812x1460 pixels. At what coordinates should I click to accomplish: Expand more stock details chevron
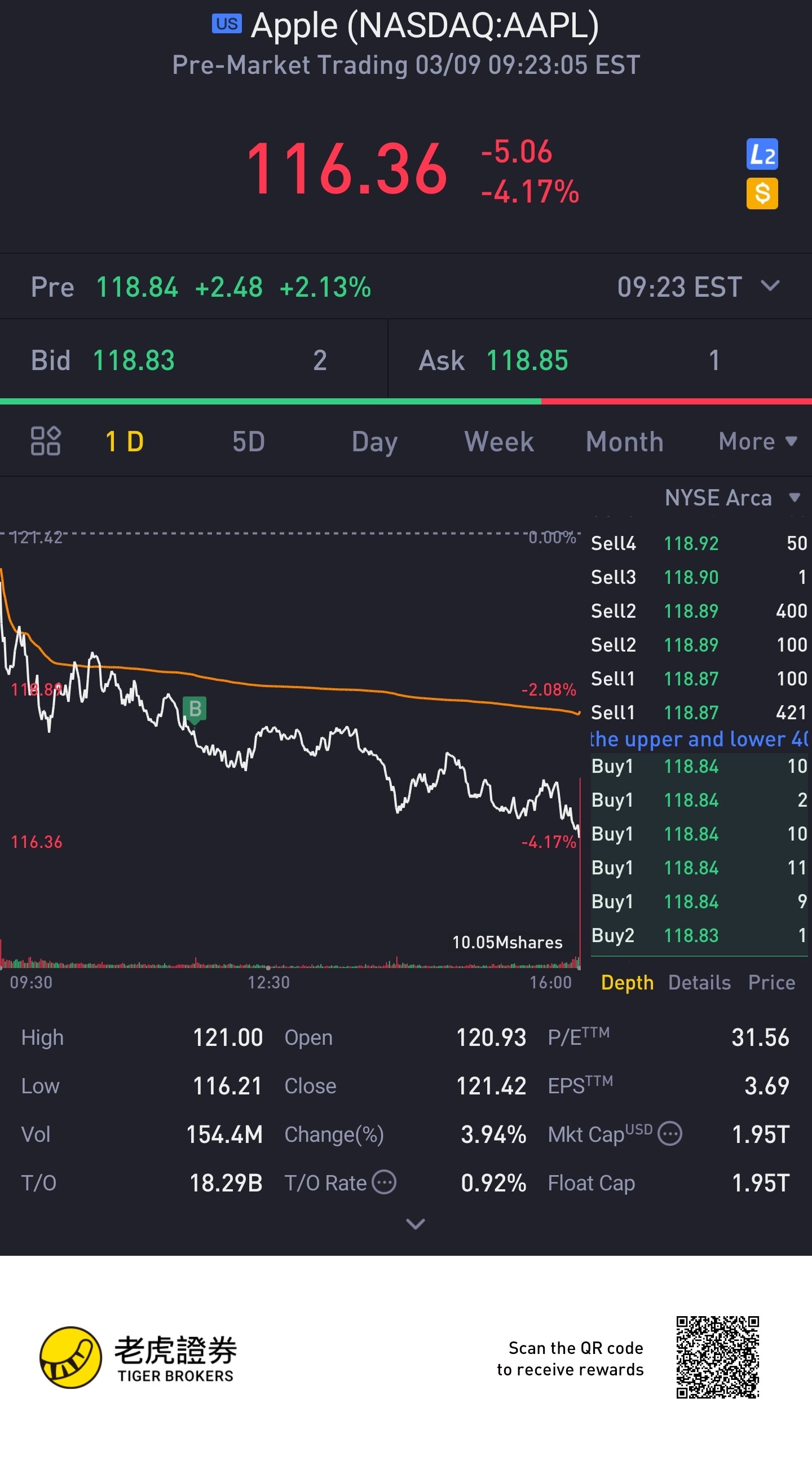click(416, 1224)
